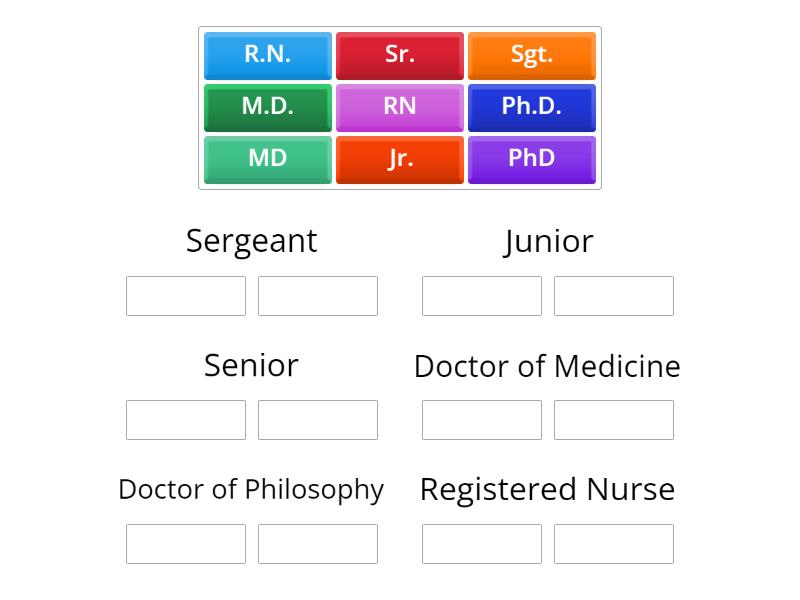
Task: Click the right slot beneath Senior
Action: pyautogui.click(x=318, y=420)
